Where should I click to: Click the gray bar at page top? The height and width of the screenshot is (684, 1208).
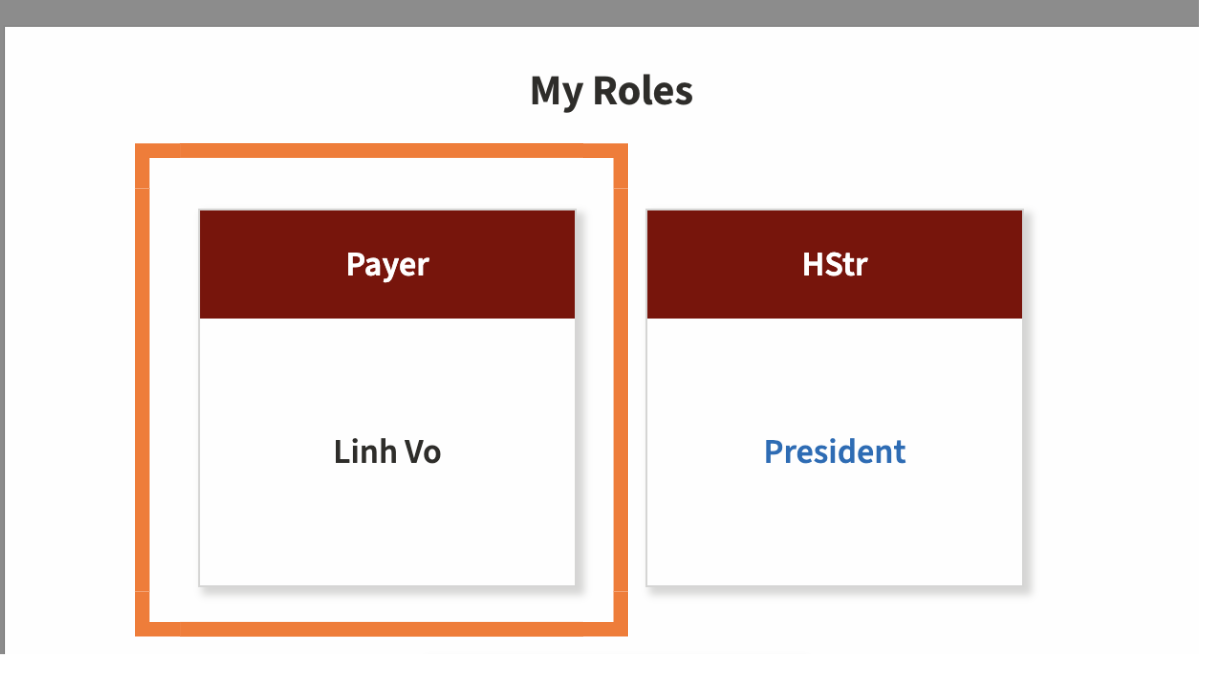[x=600, y=12]
